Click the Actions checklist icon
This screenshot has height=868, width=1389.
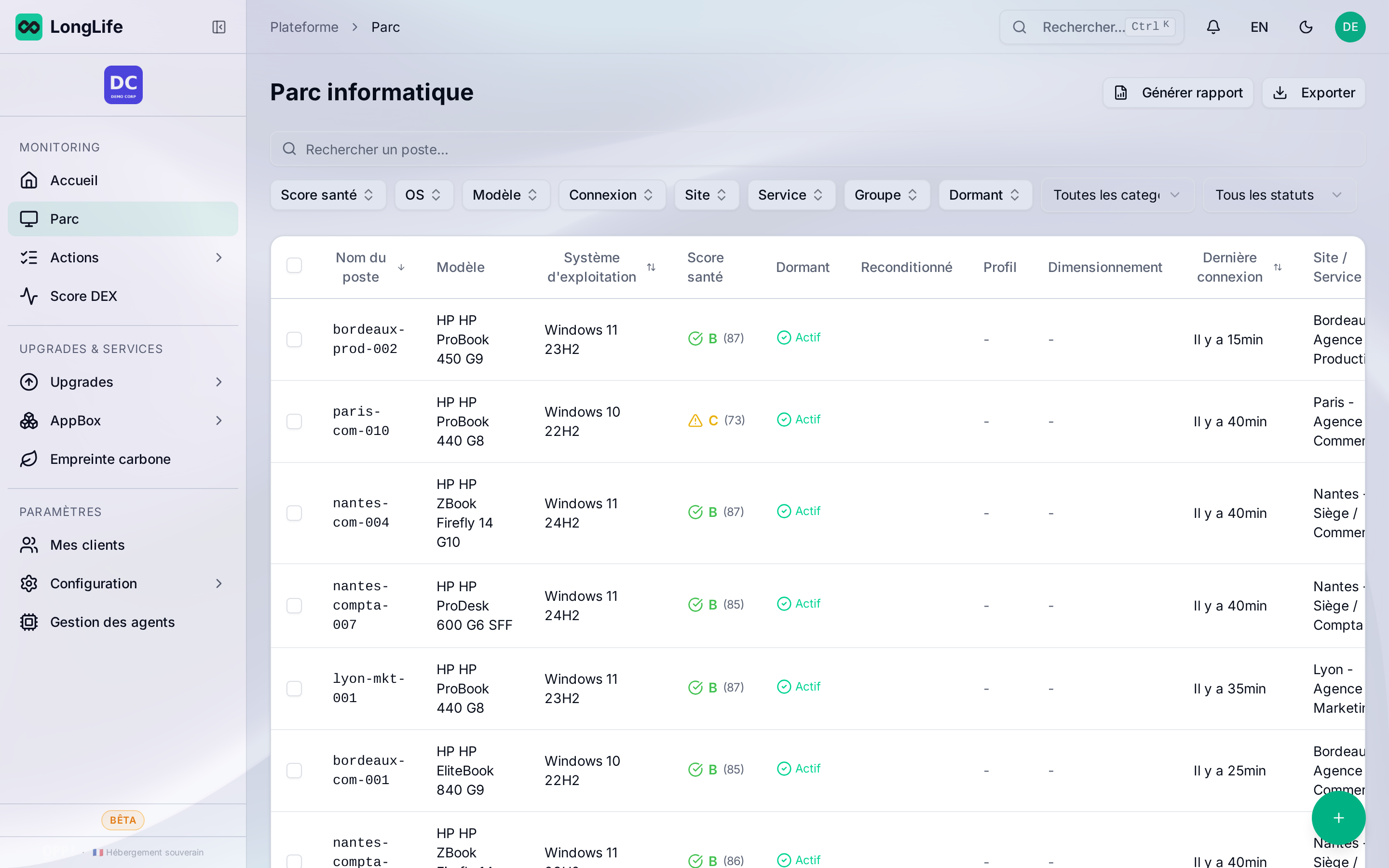pyautogui.click(x=29, y=257)
